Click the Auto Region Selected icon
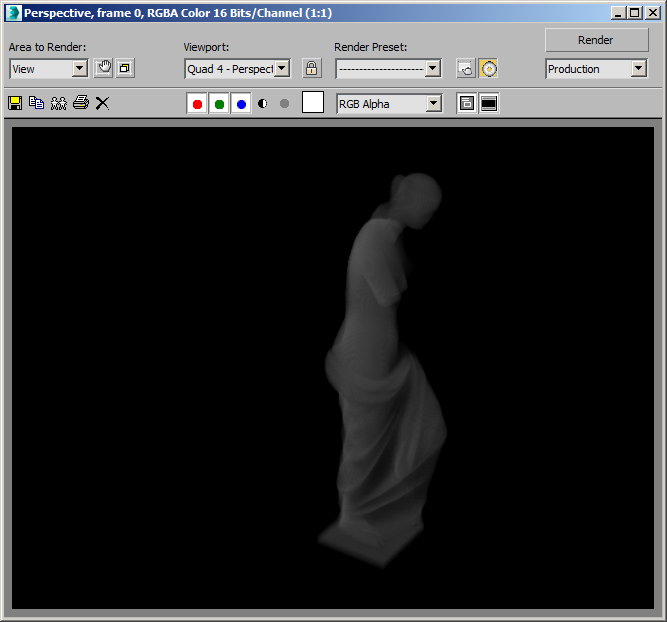 [x=125, y=68]
